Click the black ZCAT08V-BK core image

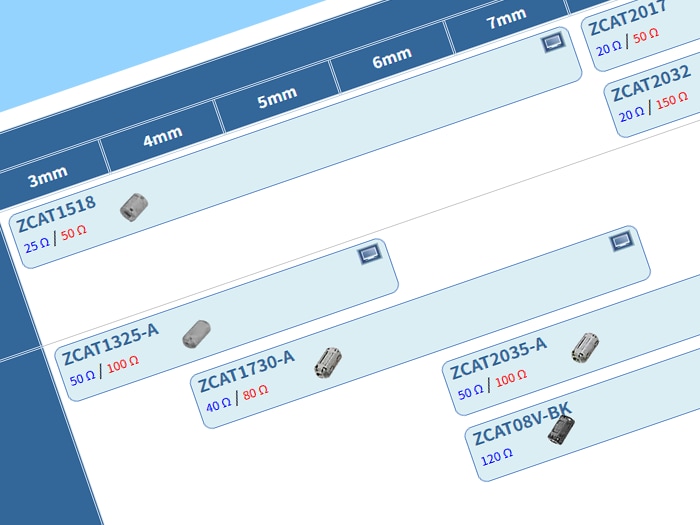coord(561,429)
